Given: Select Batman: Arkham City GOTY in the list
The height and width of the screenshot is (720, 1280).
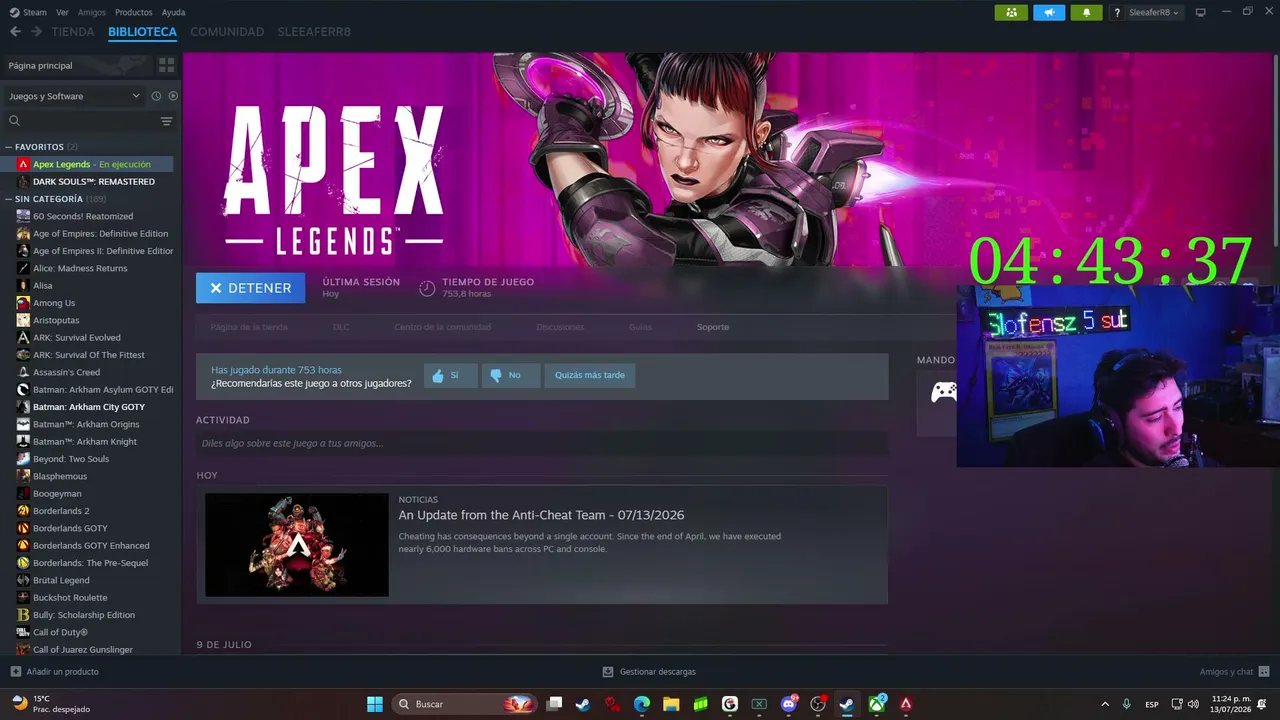Looking at the screenshot, I should pyautogui.click(x=88, y=407).
